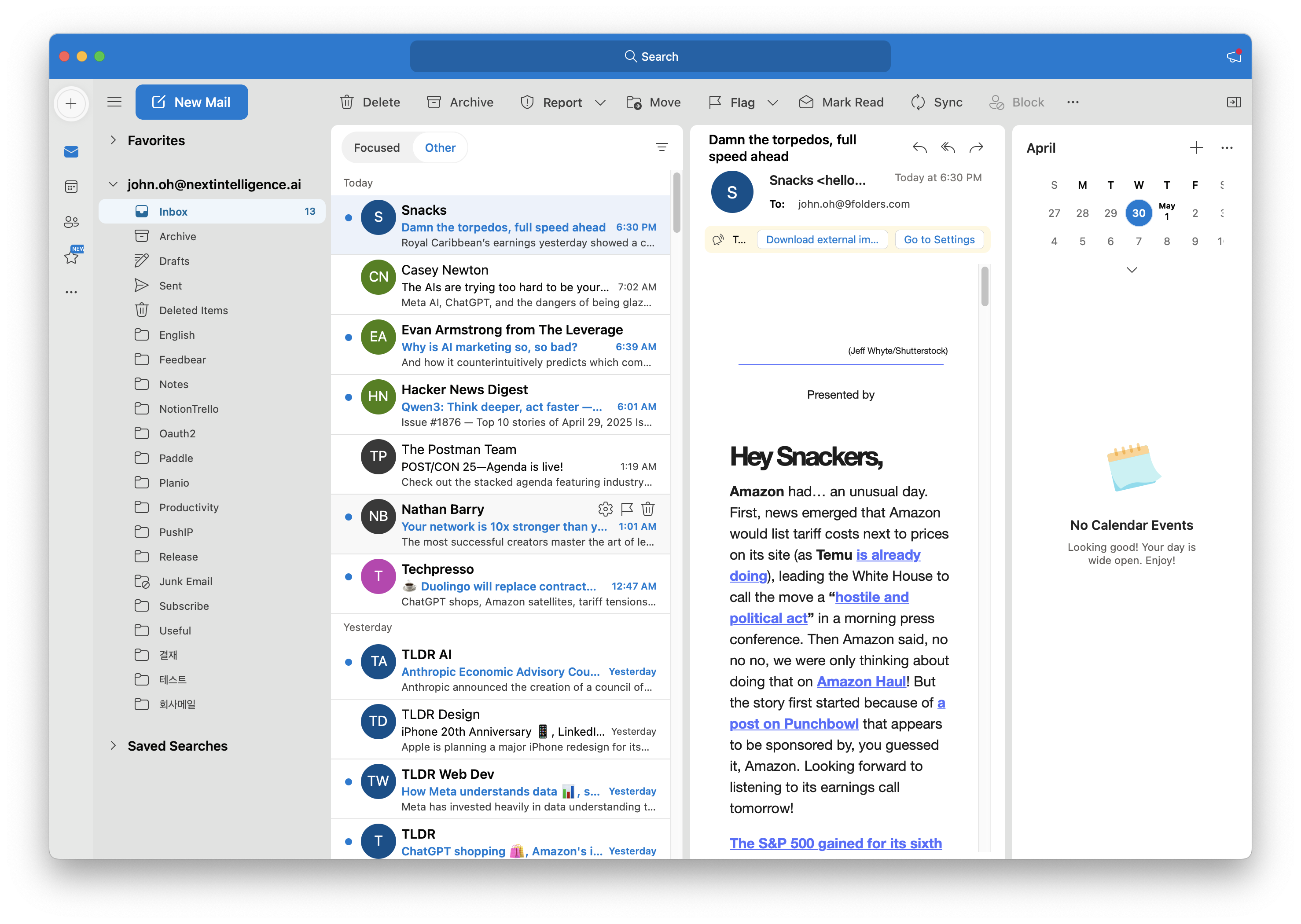Click the message list scrollbar
This screenshot has height=924, width=1301.
click(x=676, y=202)
